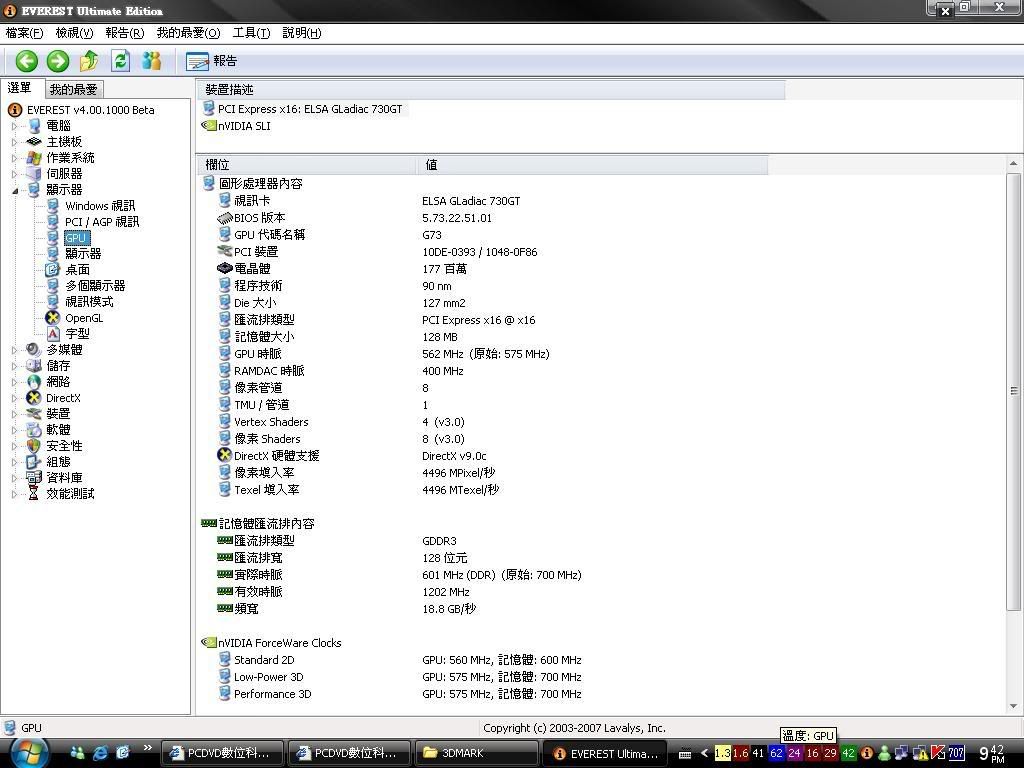Click the Windows Start orb
1024x768 pixels.
click(29, 752)
